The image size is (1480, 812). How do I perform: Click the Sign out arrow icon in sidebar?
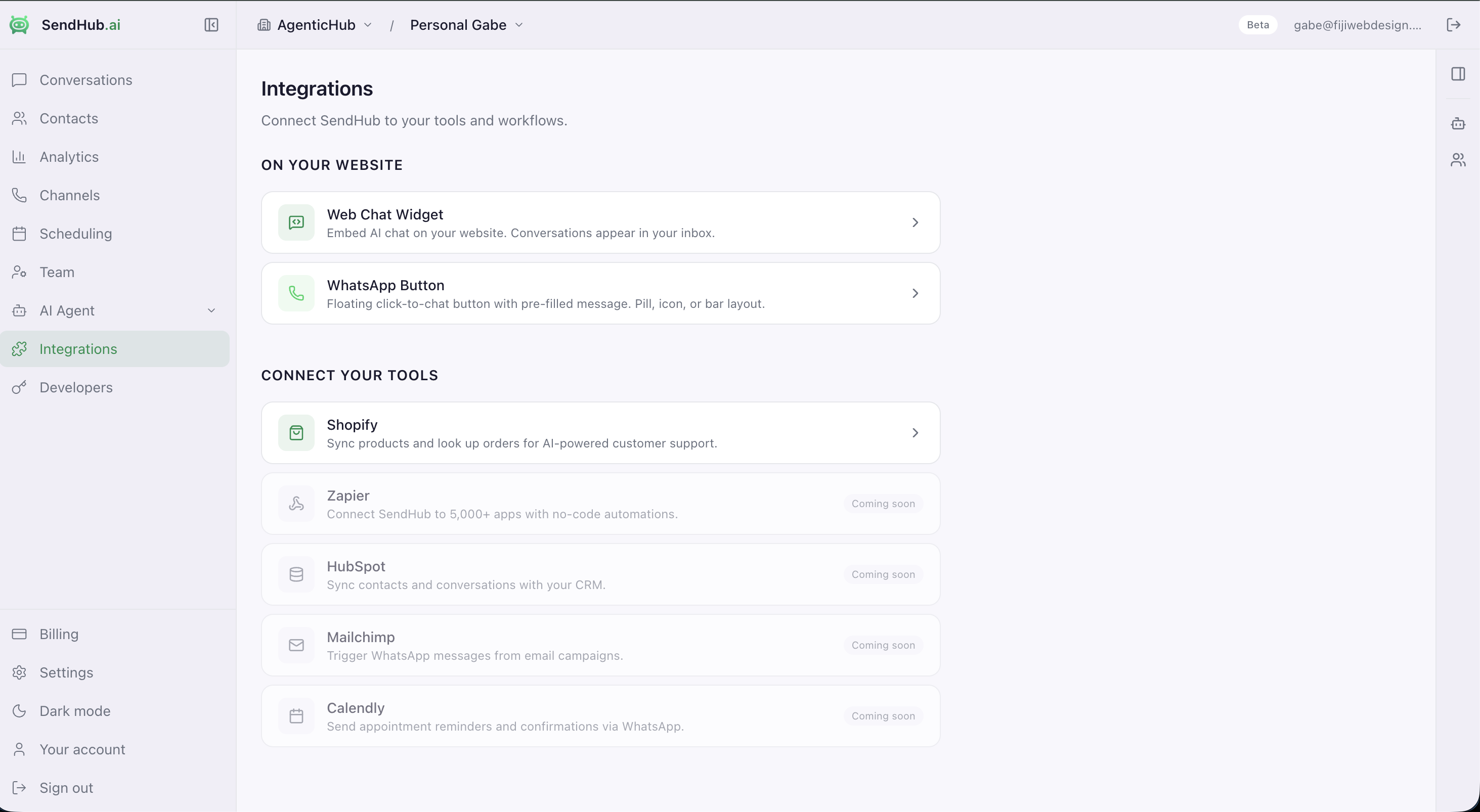[19, 788]
